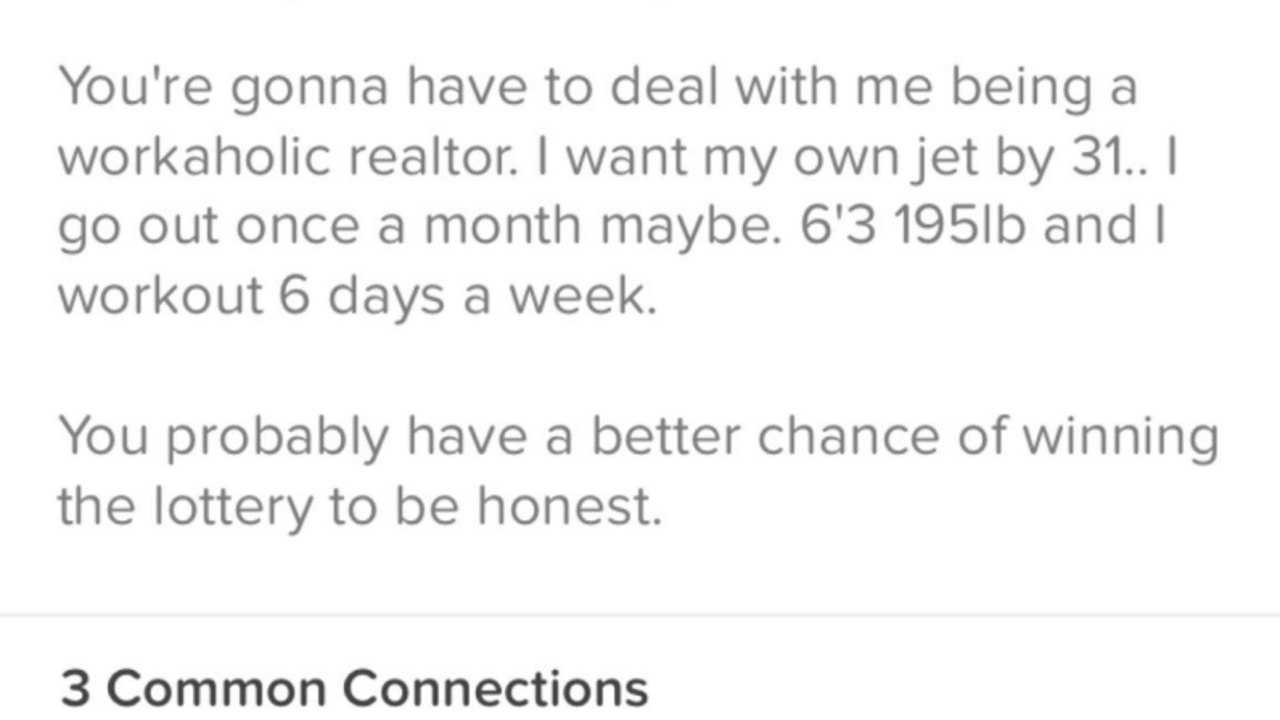Click the word 'Common' in section header
The width and height of the screenshot is (1280, 720).
coord(220,689)
